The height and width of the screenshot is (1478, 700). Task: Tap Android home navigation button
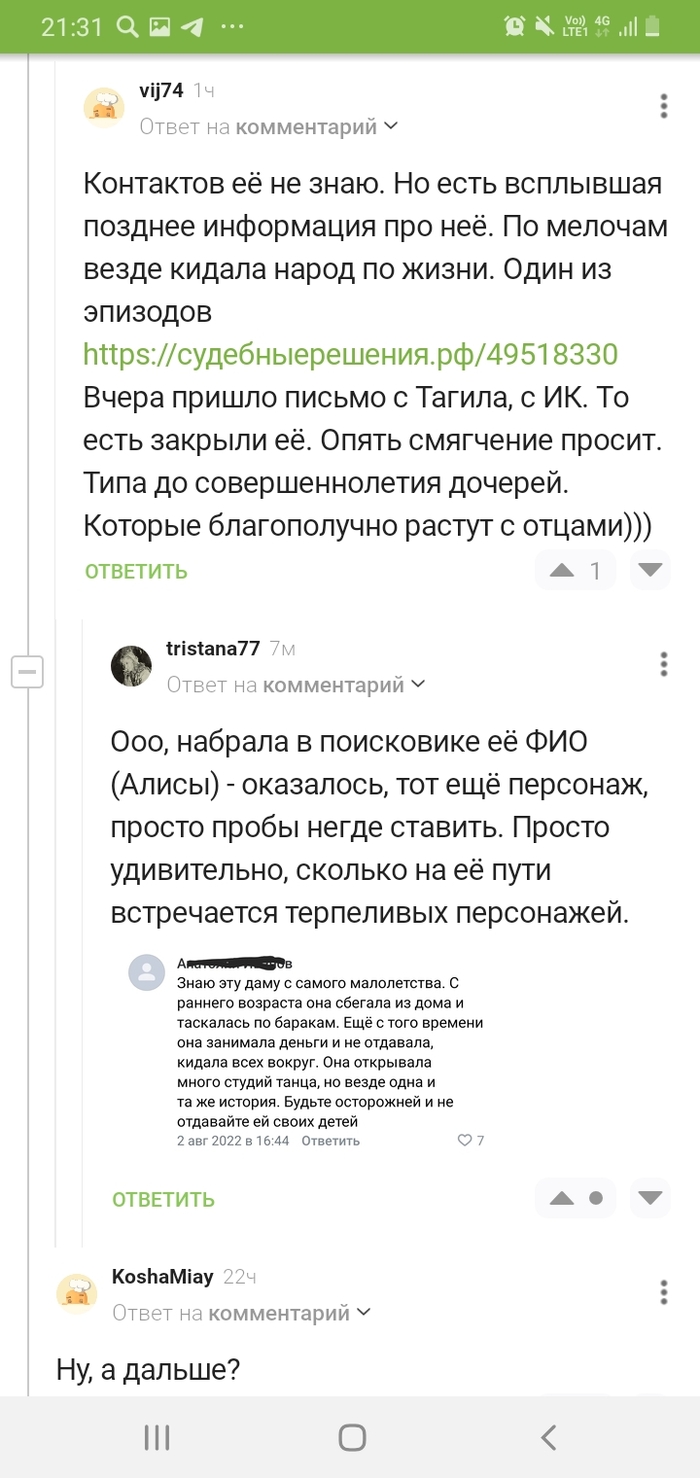click(x=351, y=1438)
